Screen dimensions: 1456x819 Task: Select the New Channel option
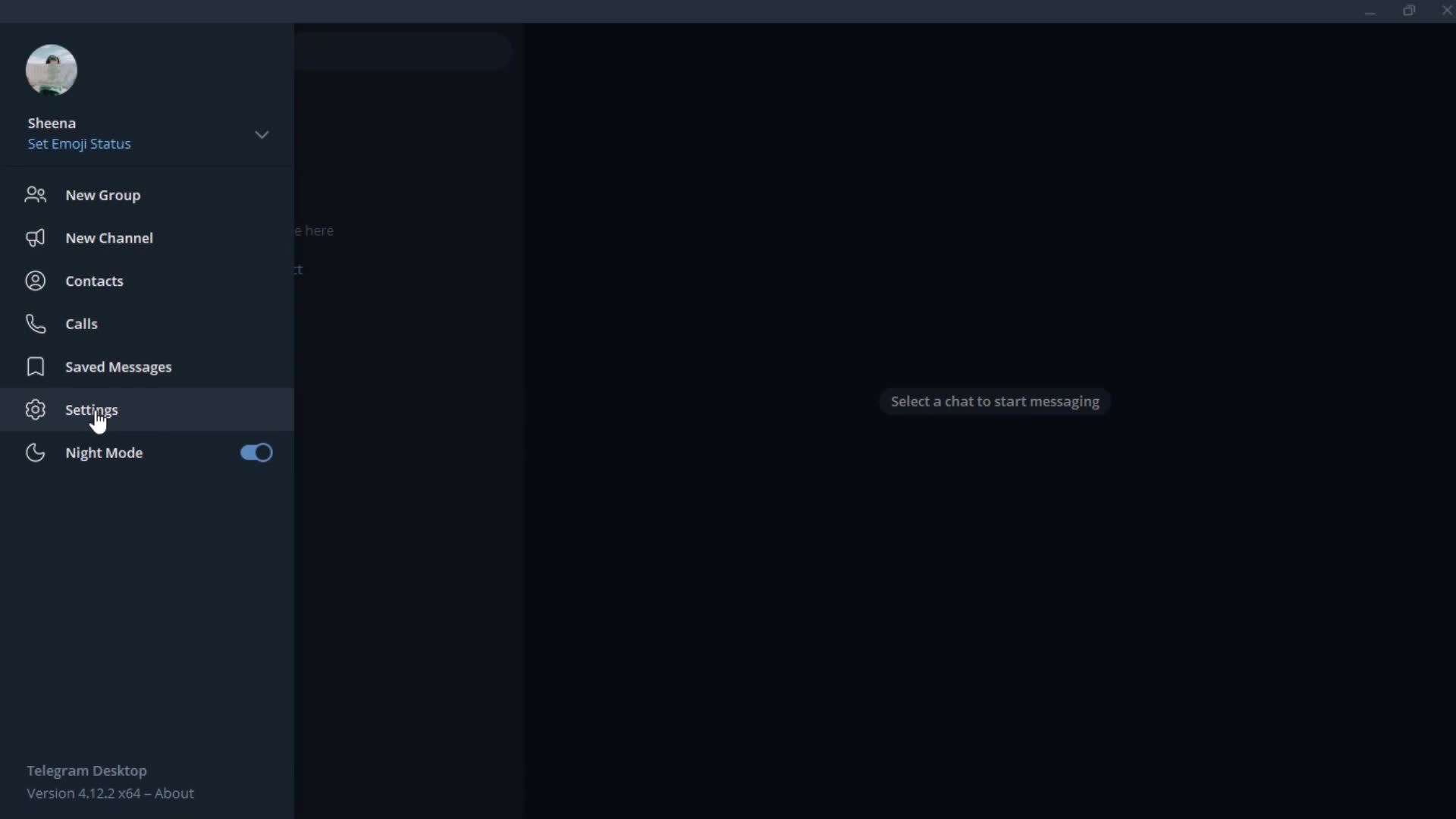pos(109,237)
